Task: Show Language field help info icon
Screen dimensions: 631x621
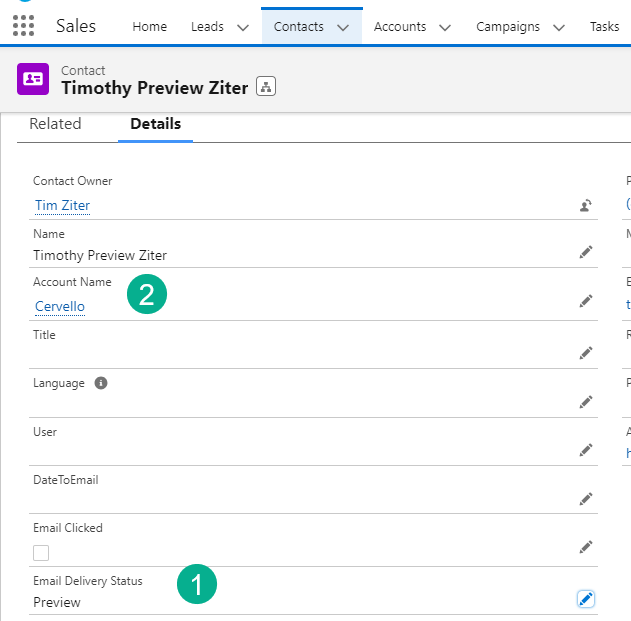Action: point(101,383)
